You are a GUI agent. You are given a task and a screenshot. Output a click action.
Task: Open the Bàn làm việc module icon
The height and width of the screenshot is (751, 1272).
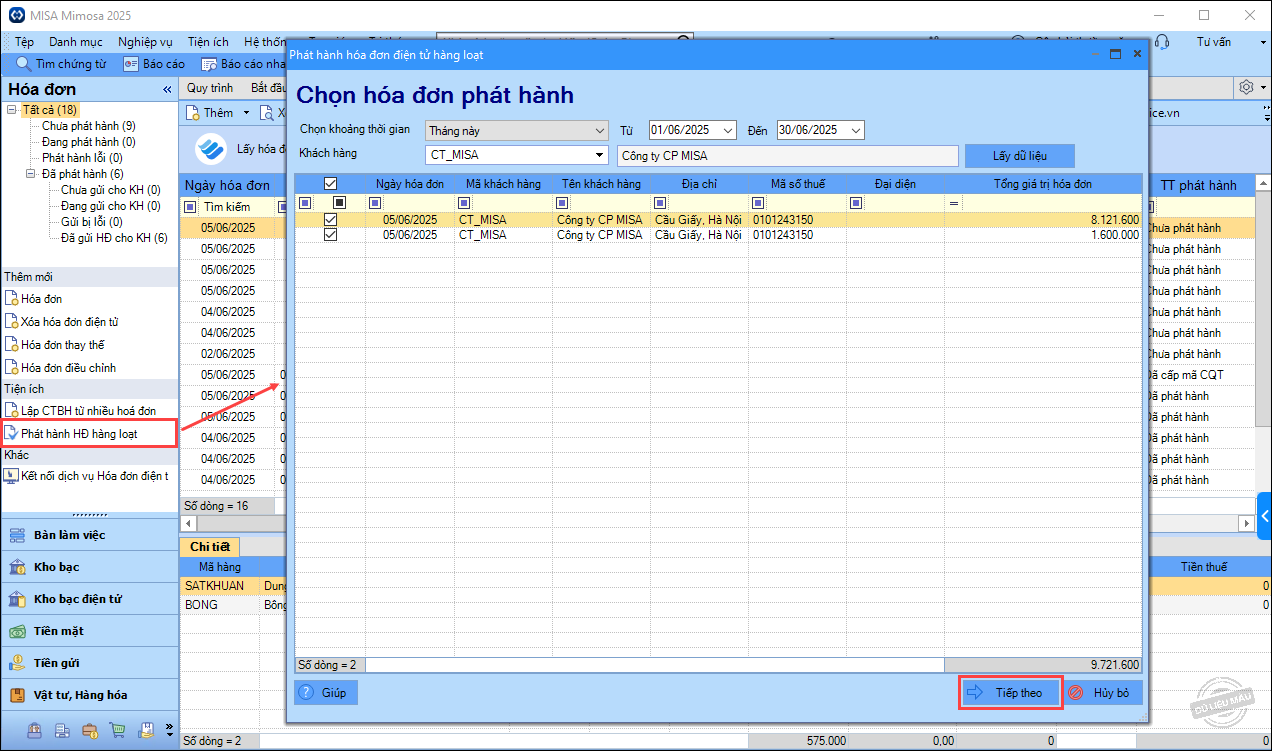coord(16,535)
